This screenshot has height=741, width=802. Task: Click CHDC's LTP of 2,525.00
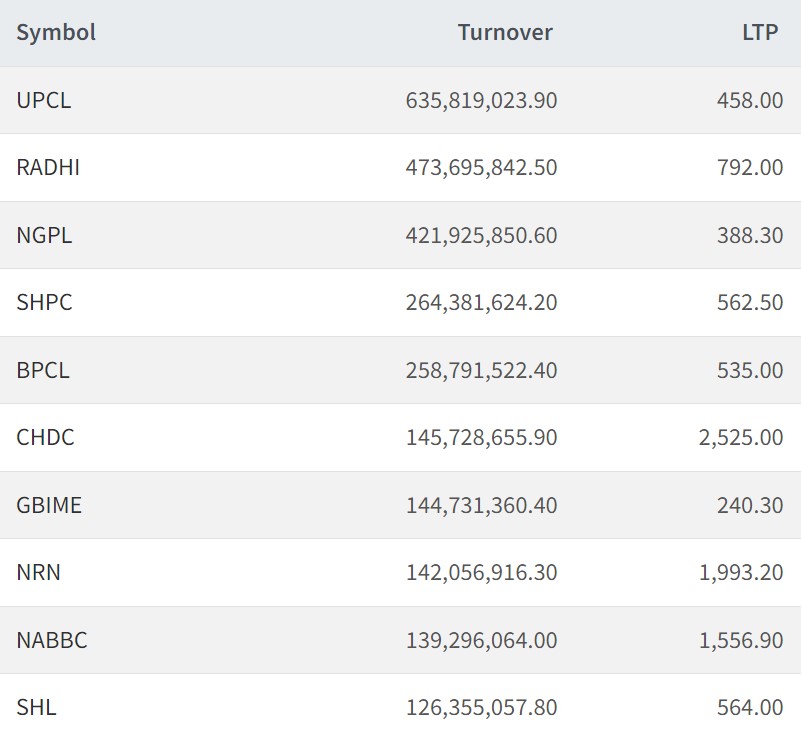[x=741, y=437]
